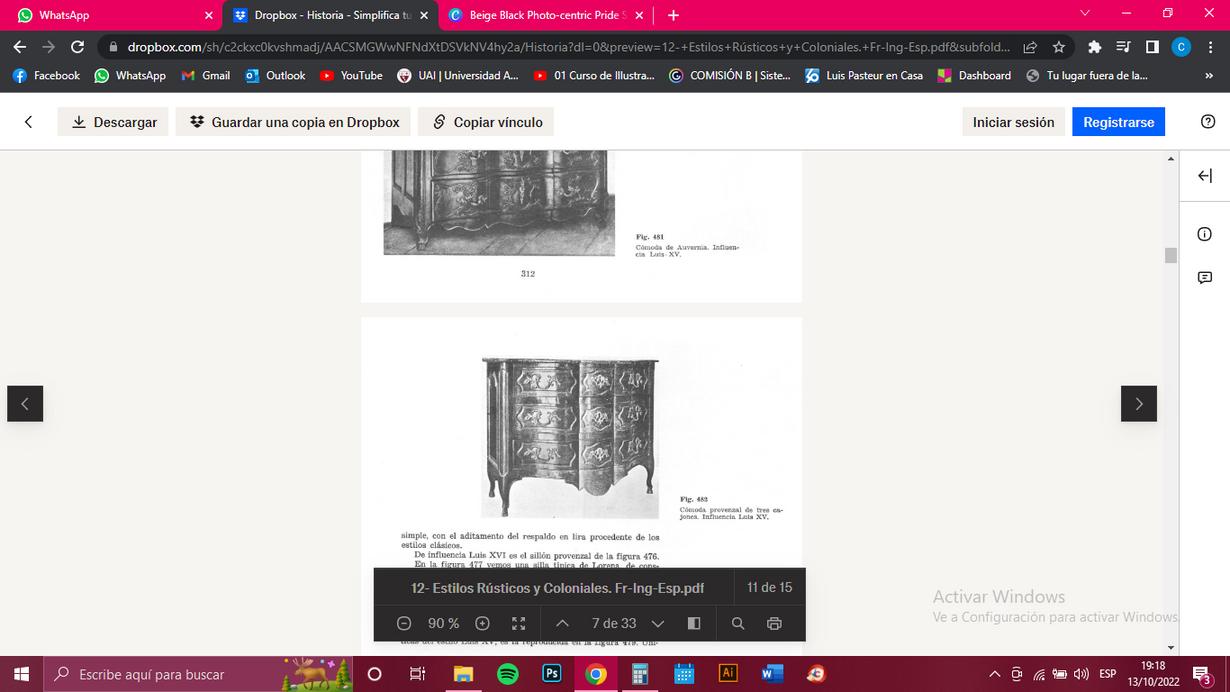Switch to the Dropbox - Historia tab
1230x692 pixels.
click(333, 15)
